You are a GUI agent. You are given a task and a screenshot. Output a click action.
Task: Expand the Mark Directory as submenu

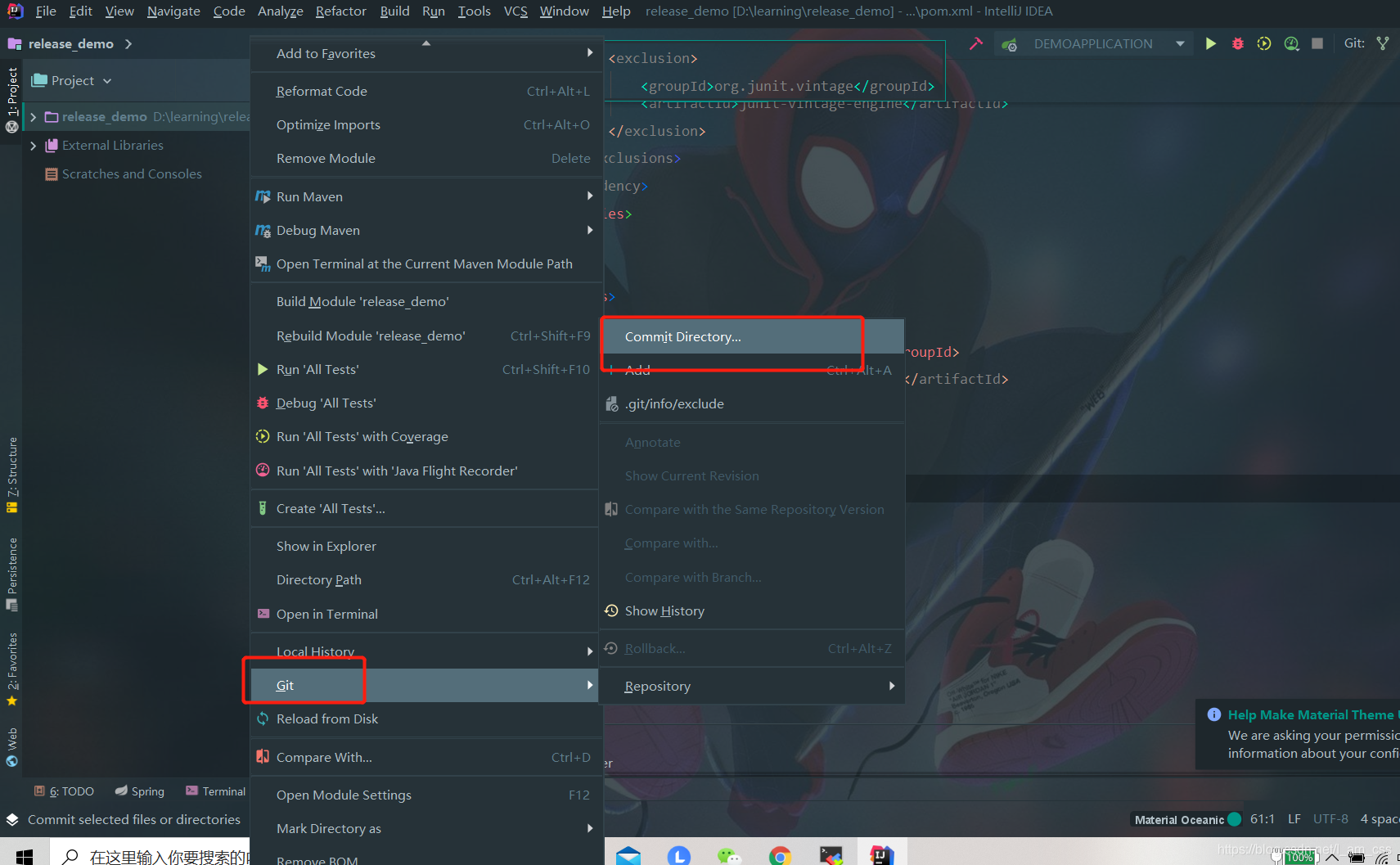(426, 829)
